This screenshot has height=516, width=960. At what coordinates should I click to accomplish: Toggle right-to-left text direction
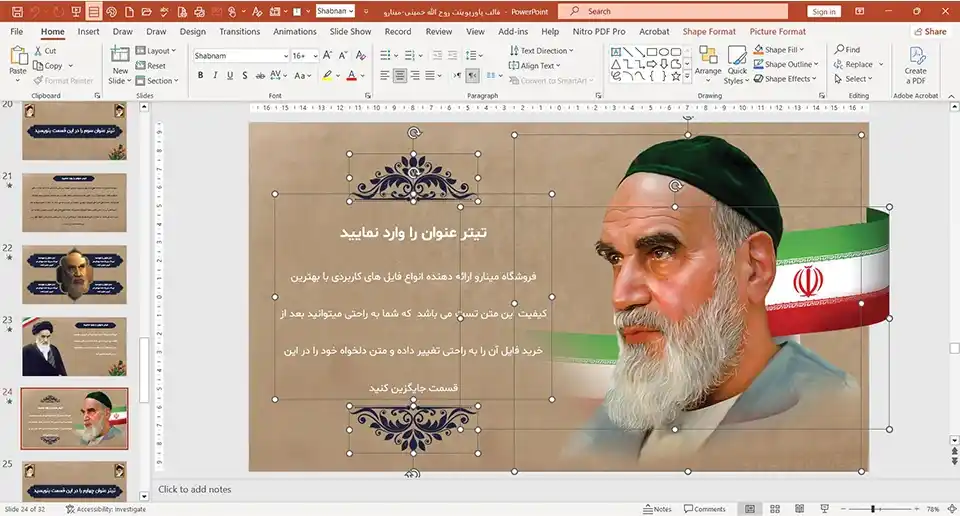coord(473,75)
